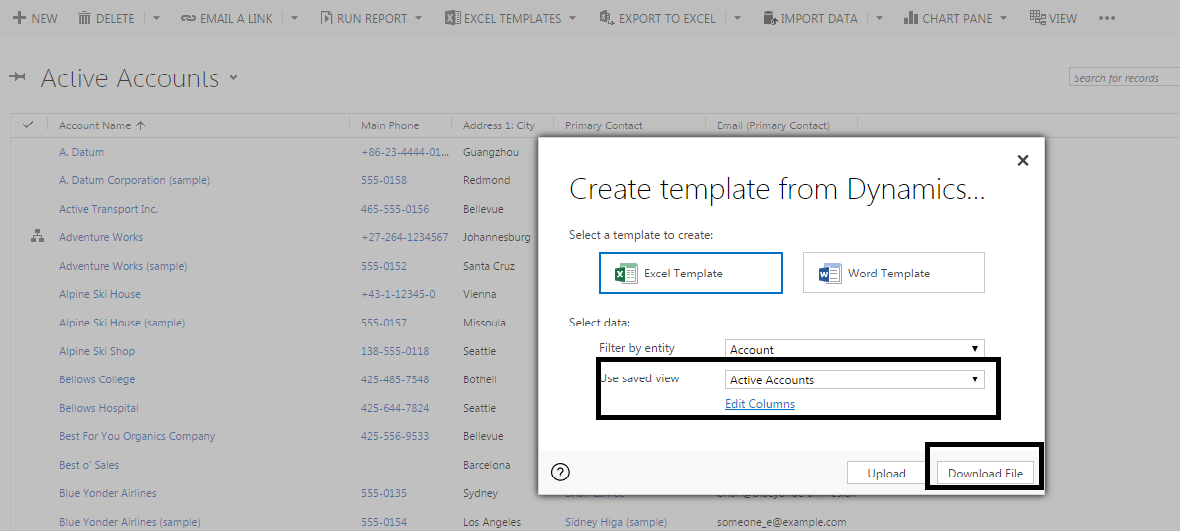Open Best For You Organics Company
The image size is (1180, 531).
click(137, 436)
